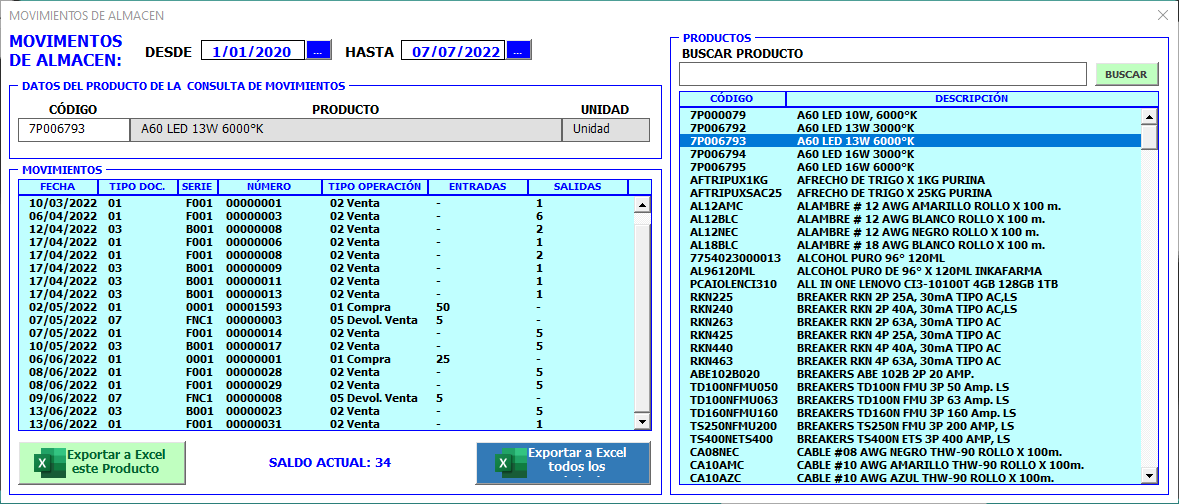Viewport: 1179px width, 504px height.
Task: Click the Buscar Producto search field
Action: click(883, 74)
